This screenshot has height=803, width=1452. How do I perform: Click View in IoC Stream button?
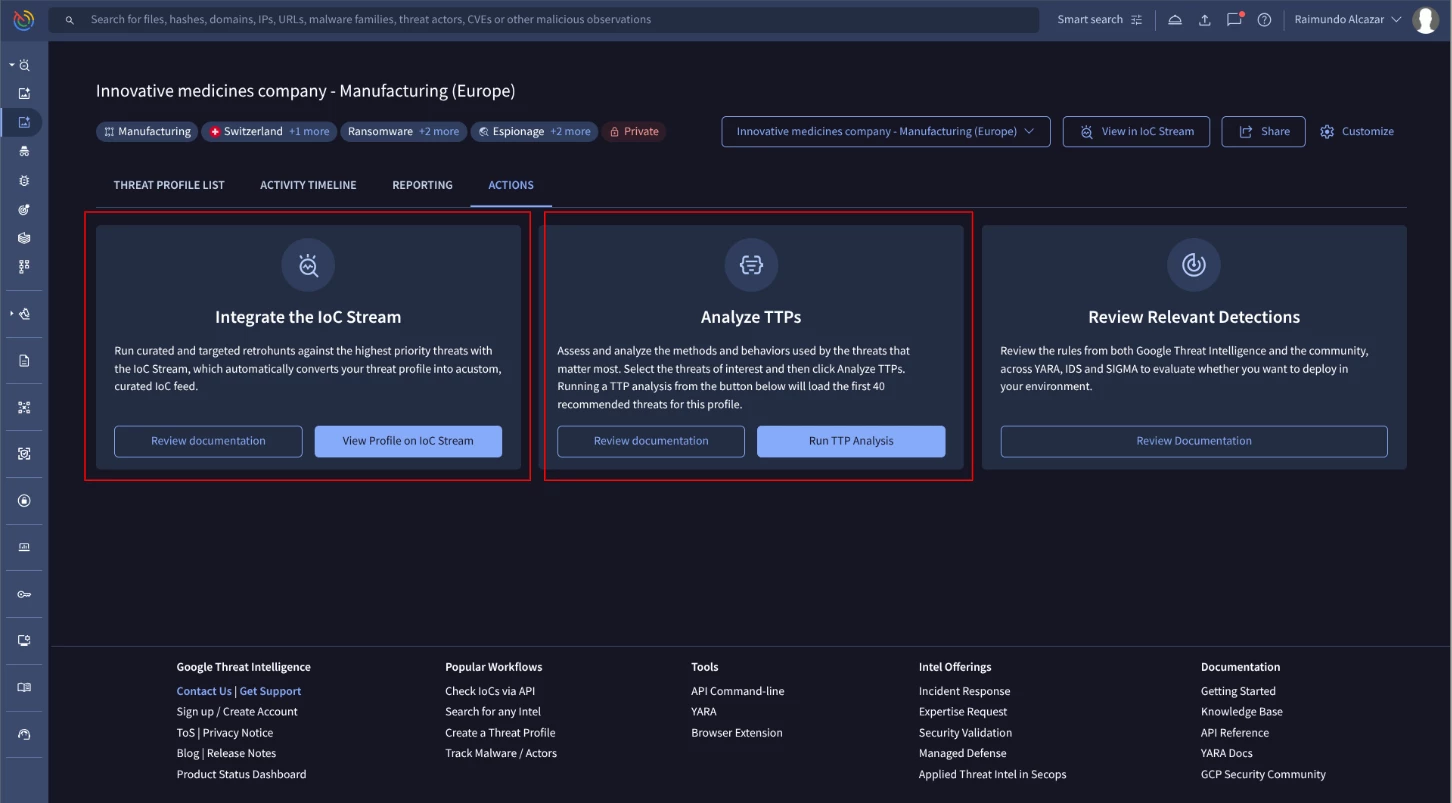tap(1136, 131)
